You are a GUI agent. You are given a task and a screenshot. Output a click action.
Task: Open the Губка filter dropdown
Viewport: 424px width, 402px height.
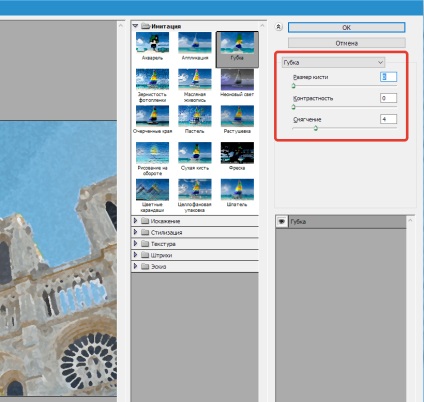pos(333,62)
